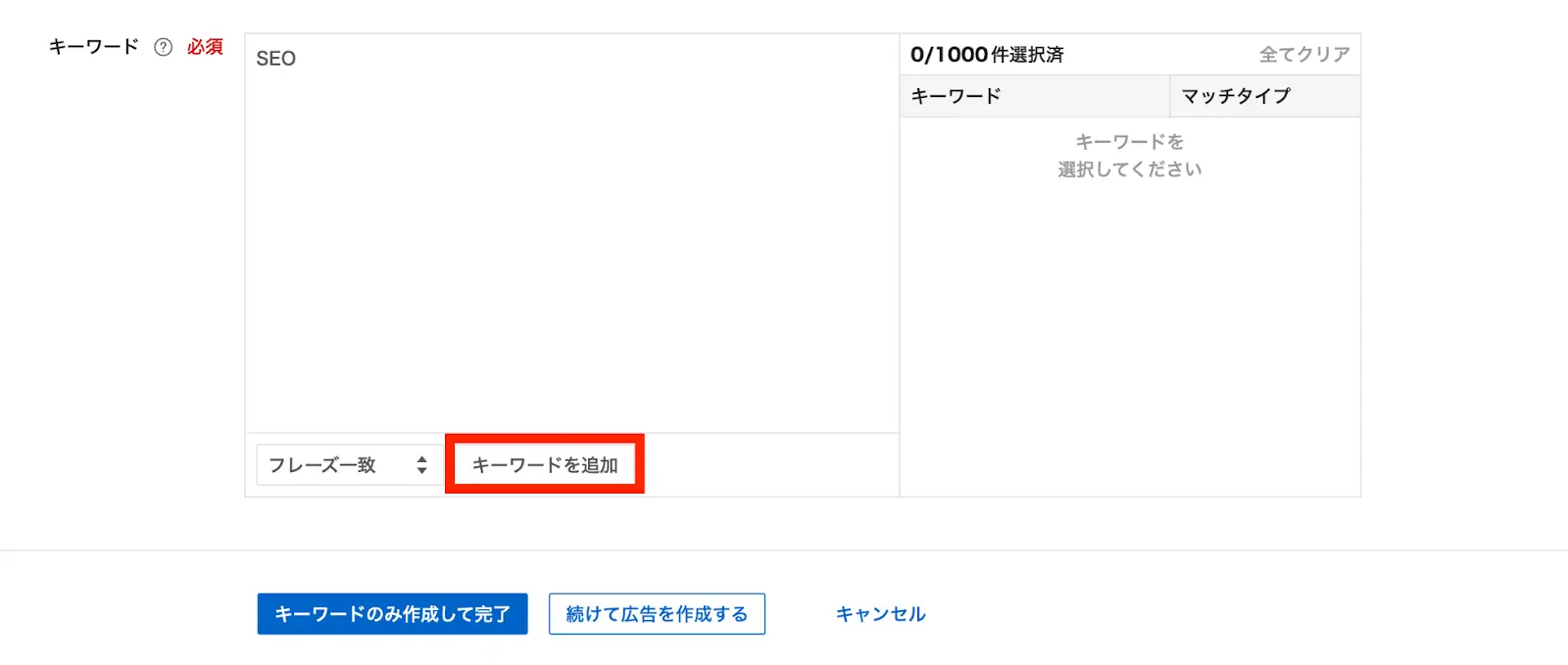Viewport: 1568px width, 665px height.
Task: Open the フレーズ一致 match type dropdown
Action: (333, 465)
